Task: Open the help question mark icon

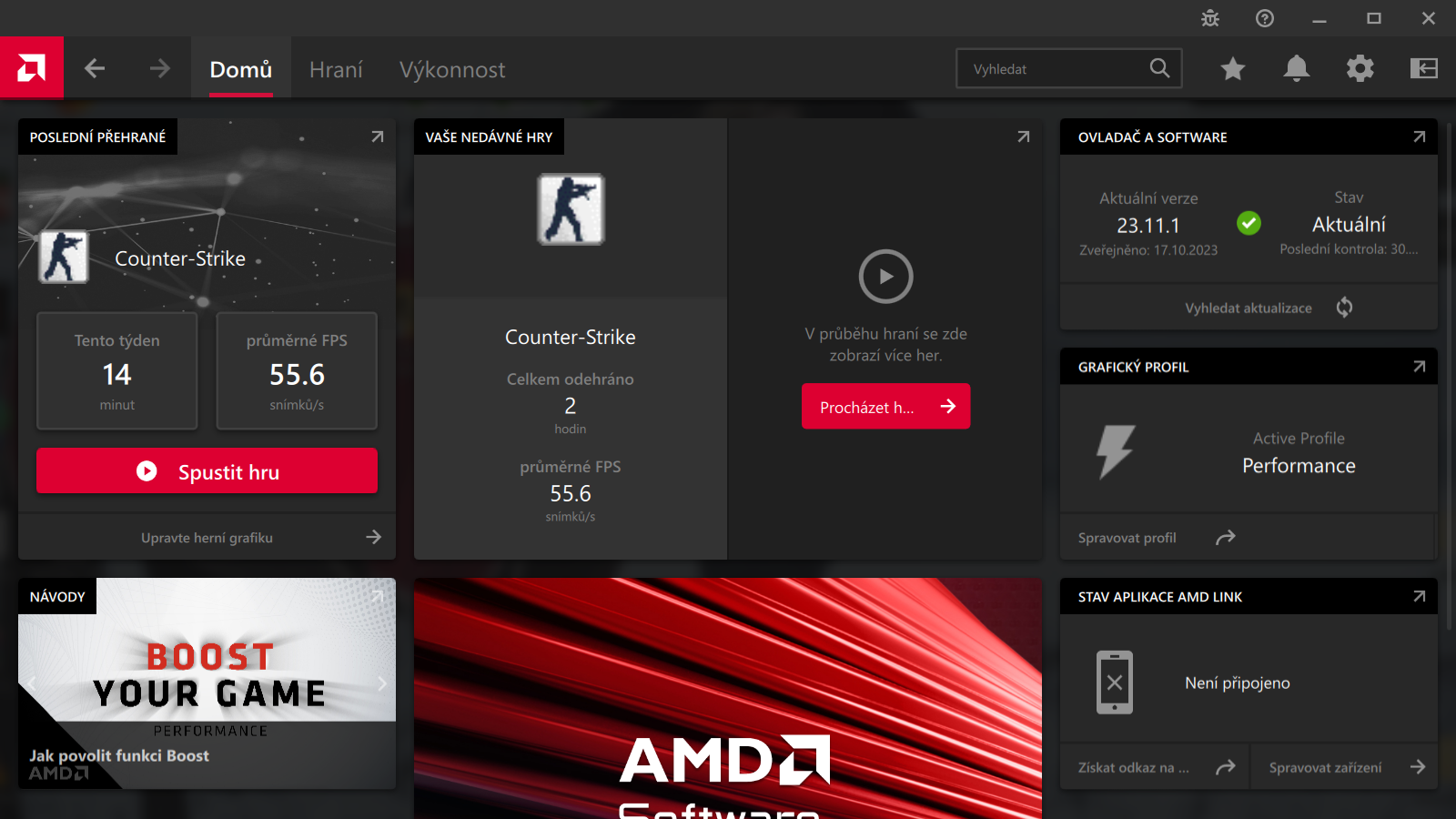Action: tap(1265, 18)
